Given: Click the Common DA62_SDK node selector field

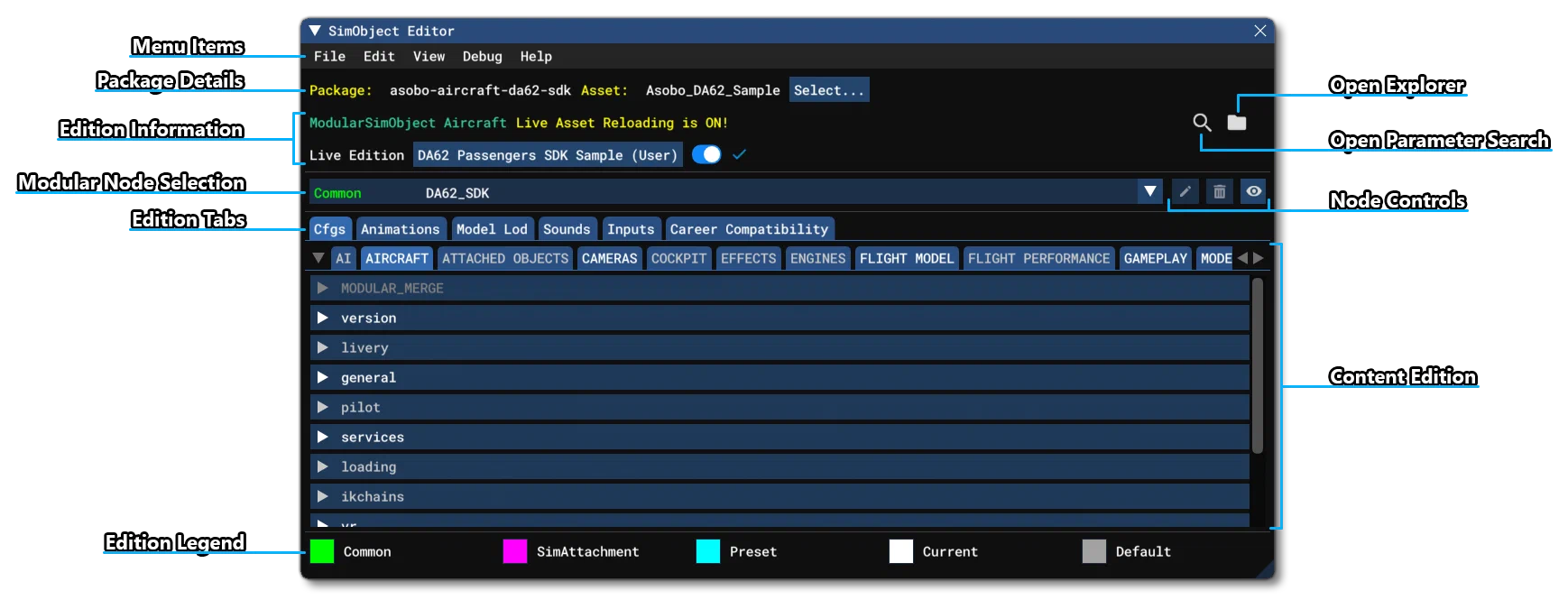Looking at the screenshot, I should pyautogui.click(x=724, y=191).
